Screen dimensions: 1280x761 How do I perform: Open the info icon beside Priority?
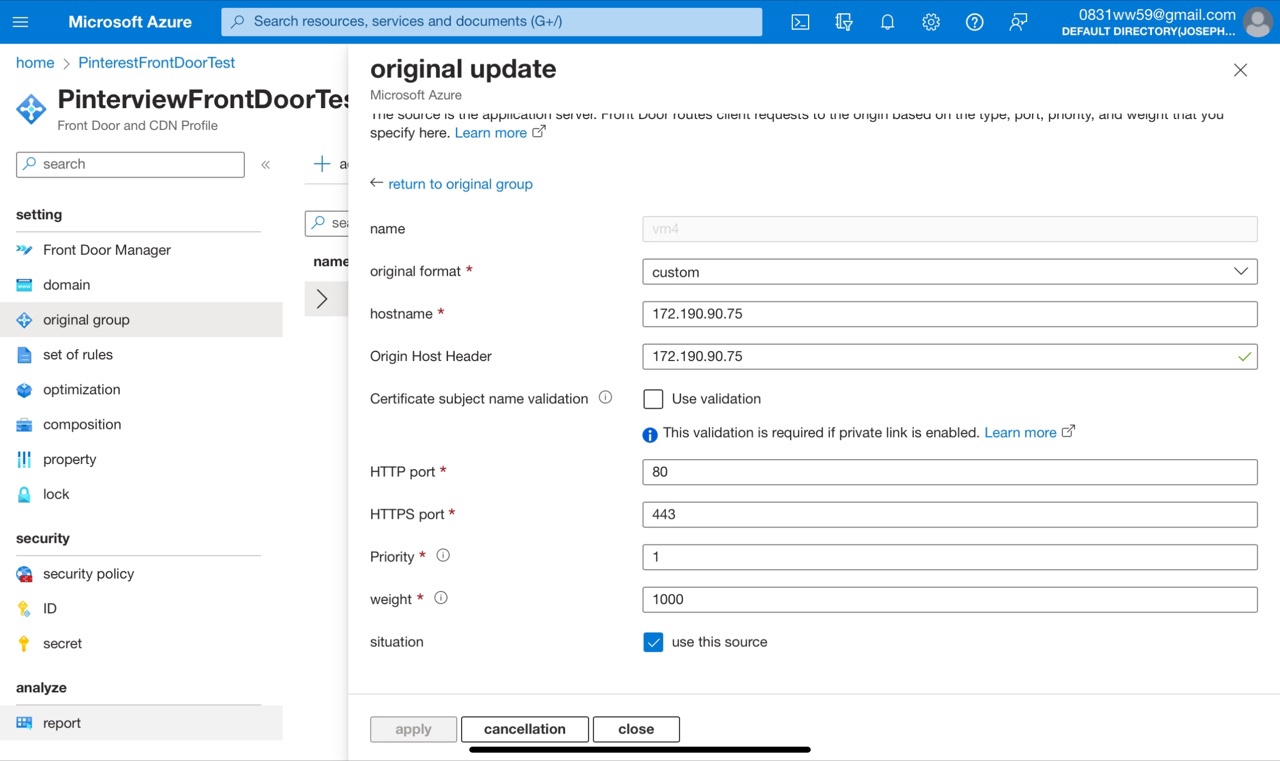tap(443, 555)
